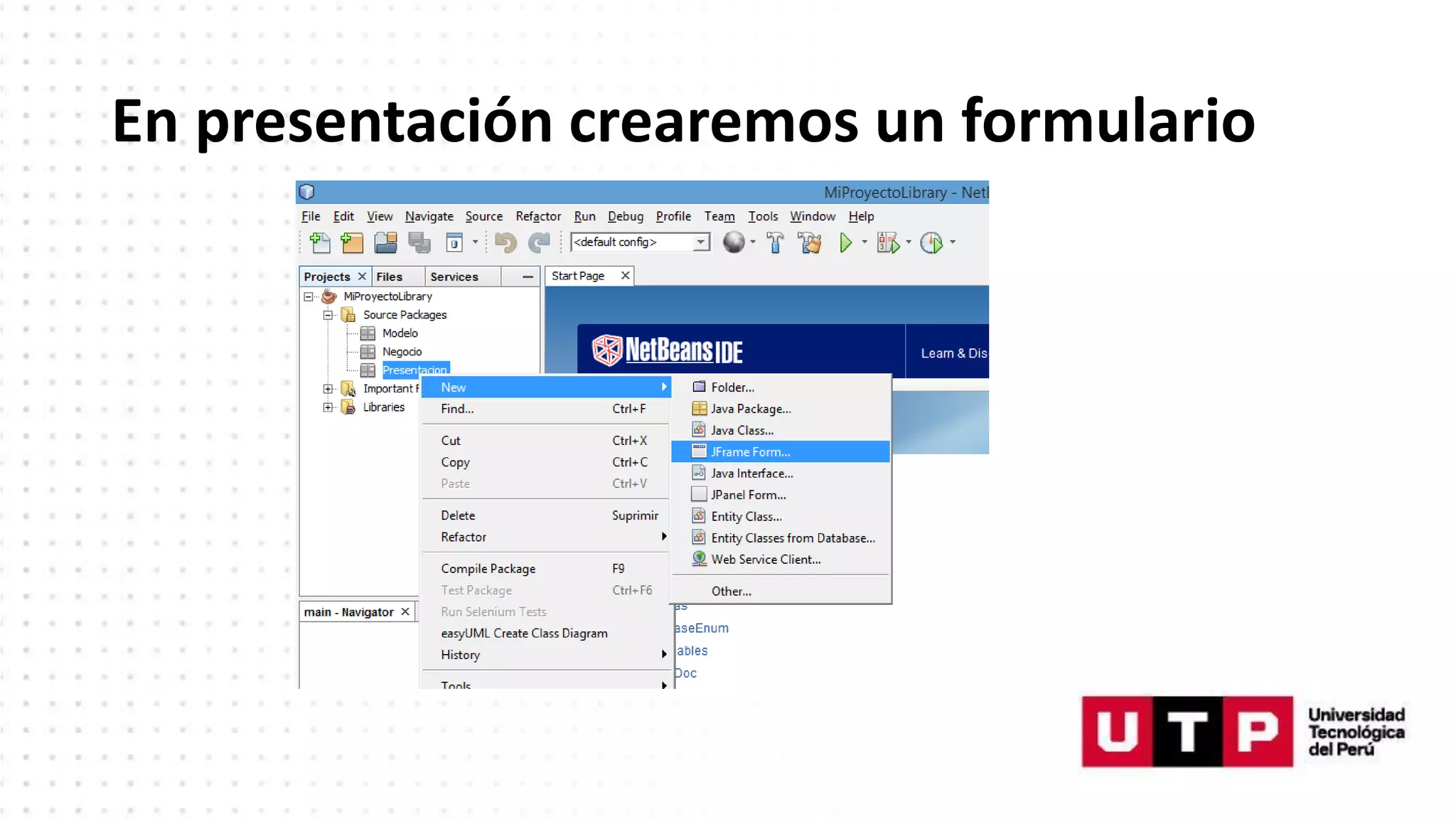Close the main - Navigator panel
Image resolution: width=1456 pixels, height=819 pixels.
[405, 612]
